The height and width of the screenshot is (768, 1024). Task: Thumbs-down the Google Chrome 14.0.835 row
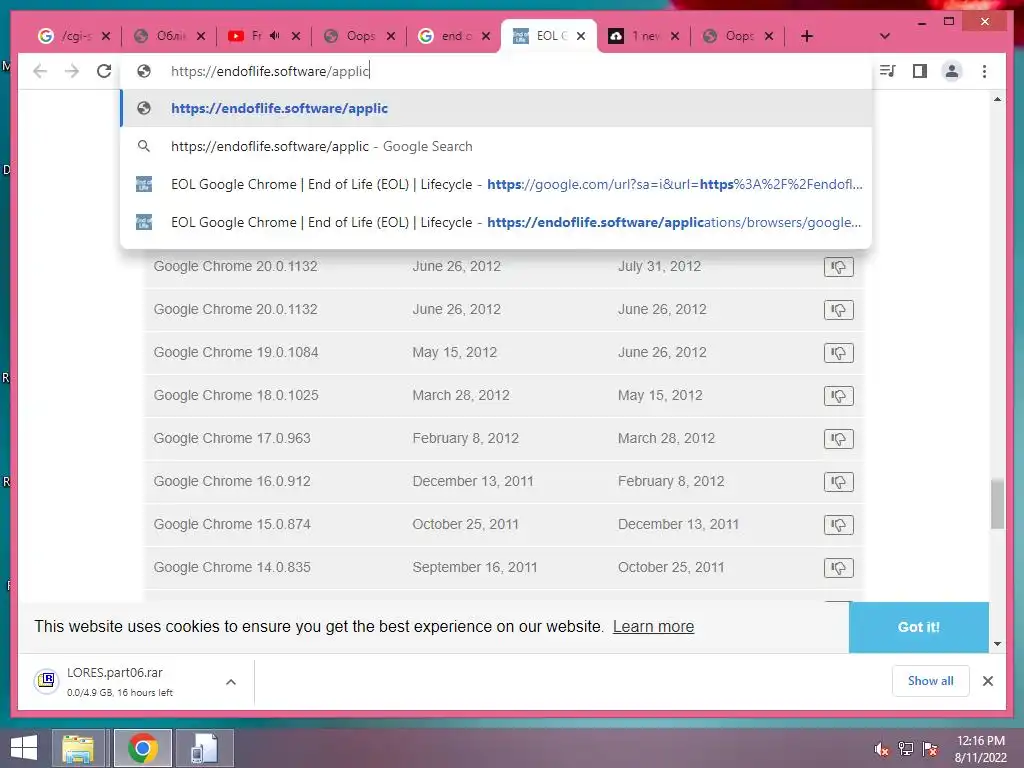[839, 568]
